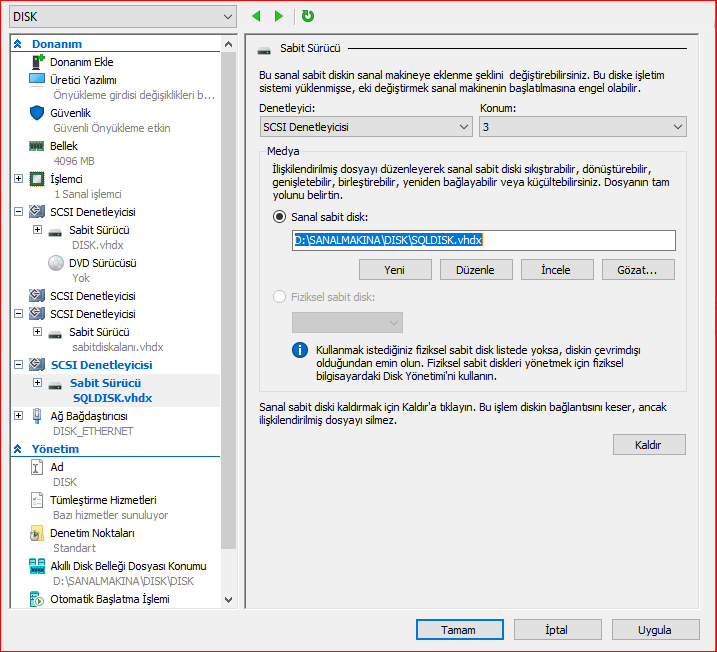Click the Sabit Sürücü header drive icon
The height and width of the screenshot is (652, 717).
(264, 50)
